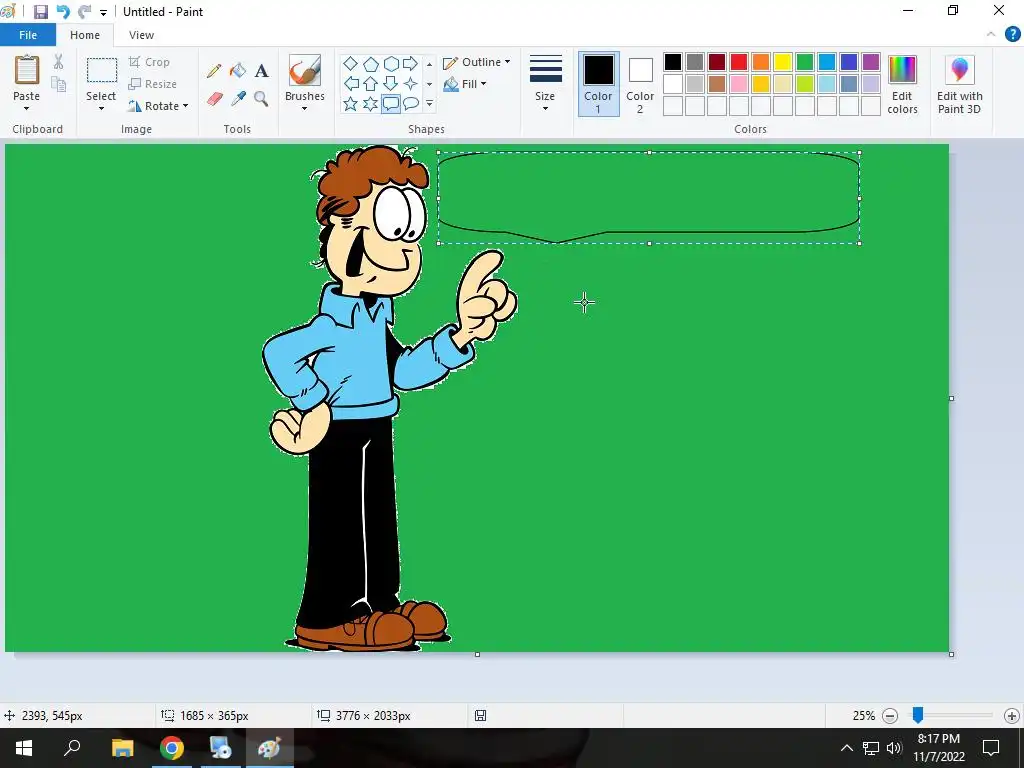The image size is (1024, 768).
Task: Select the Magnifier tool
Action: coord(261,99)
